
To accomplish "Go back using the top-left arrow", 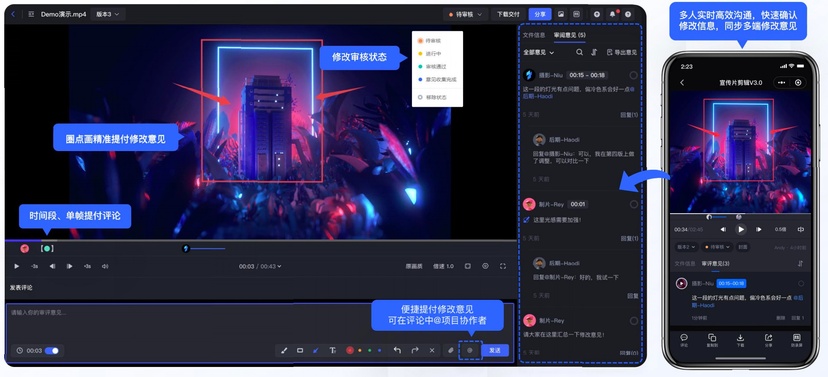I will [x=13, y=14].
